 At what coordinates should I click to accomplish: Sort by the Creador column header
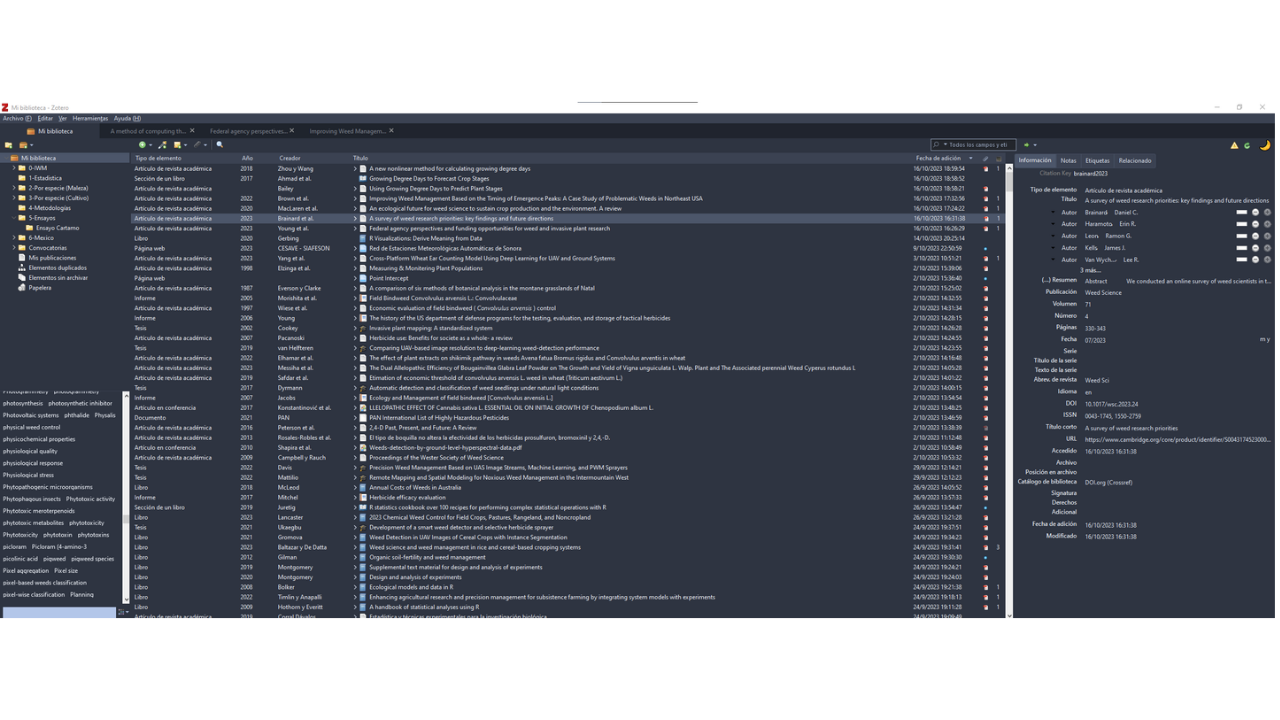pos(289,158)
